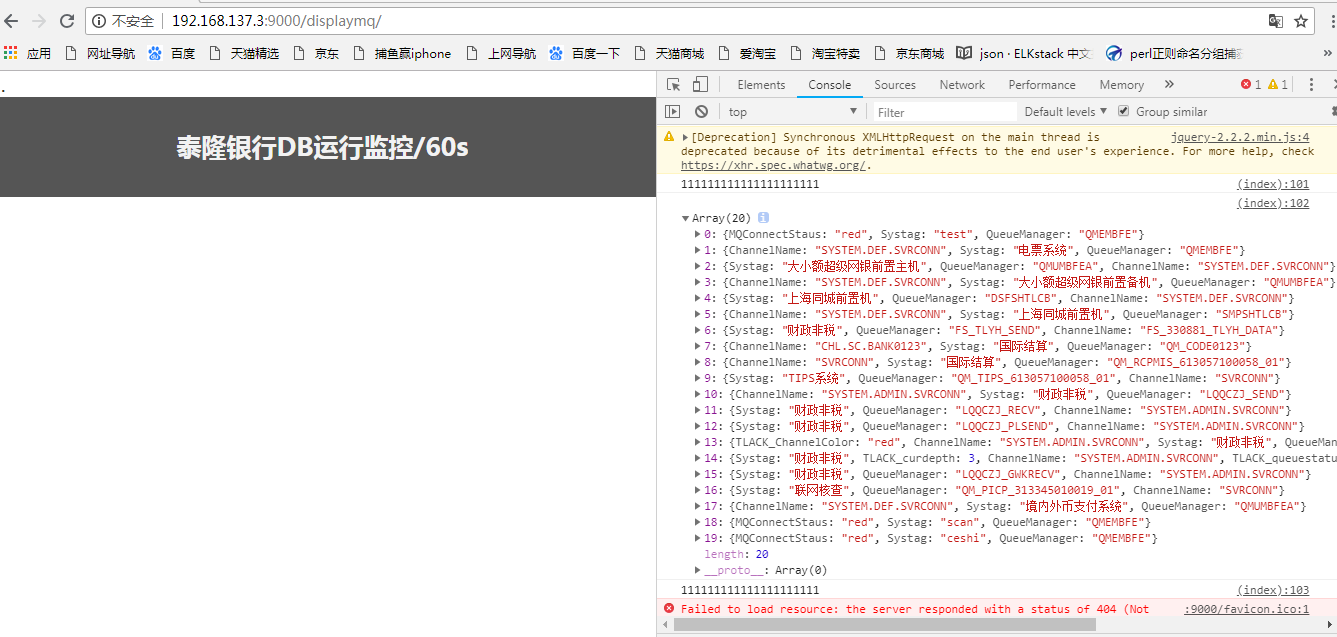The height and width of the screenshot is (637, 1337).
Task: Expand array item 13 with TLACK_ChannelColor
Action: (x=698, y=442)
